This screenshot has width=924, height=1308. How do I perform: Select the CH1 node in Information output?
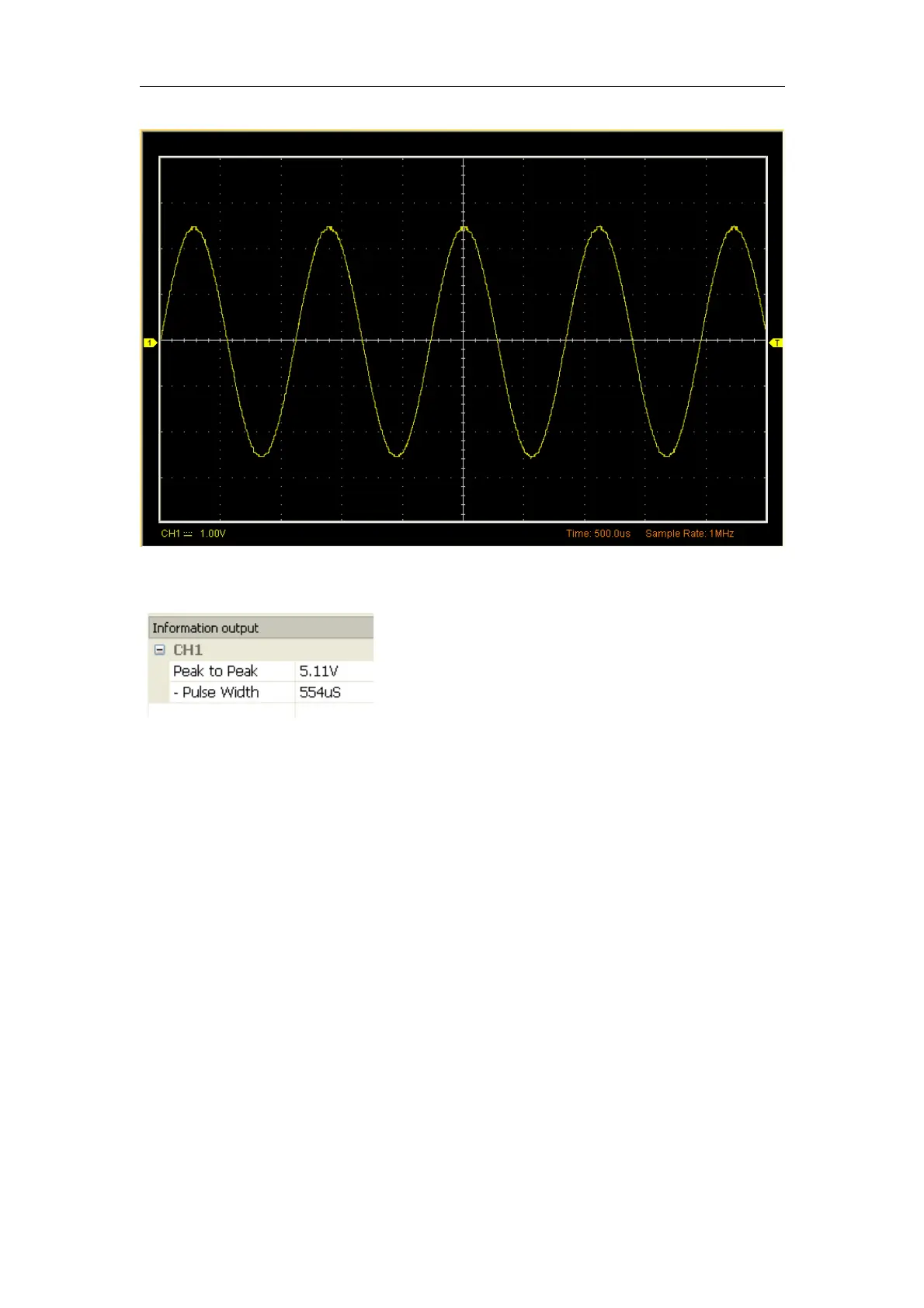point(188,649)
